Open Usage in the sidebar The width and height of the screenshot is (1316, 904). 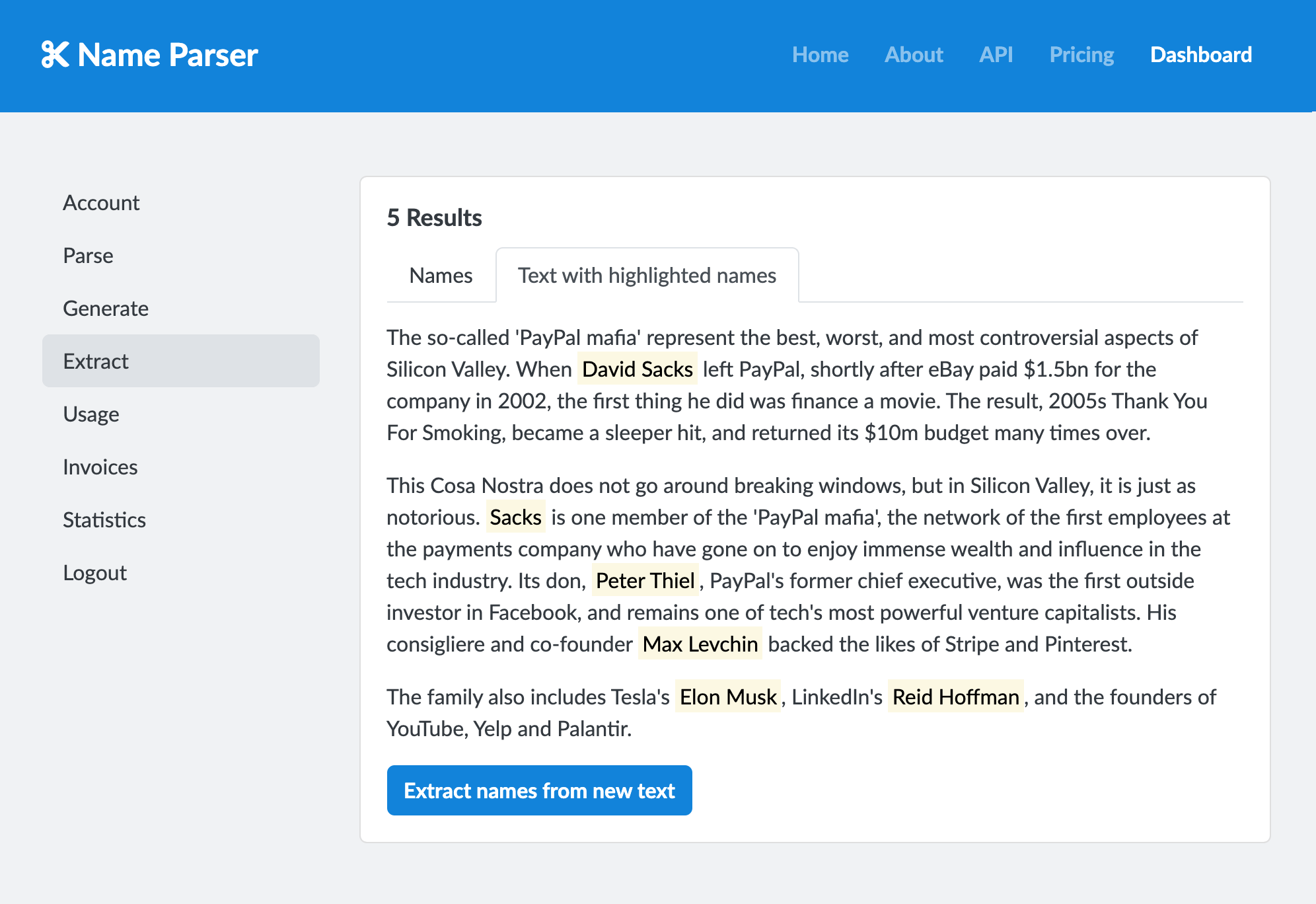click(x=181, y=414)
